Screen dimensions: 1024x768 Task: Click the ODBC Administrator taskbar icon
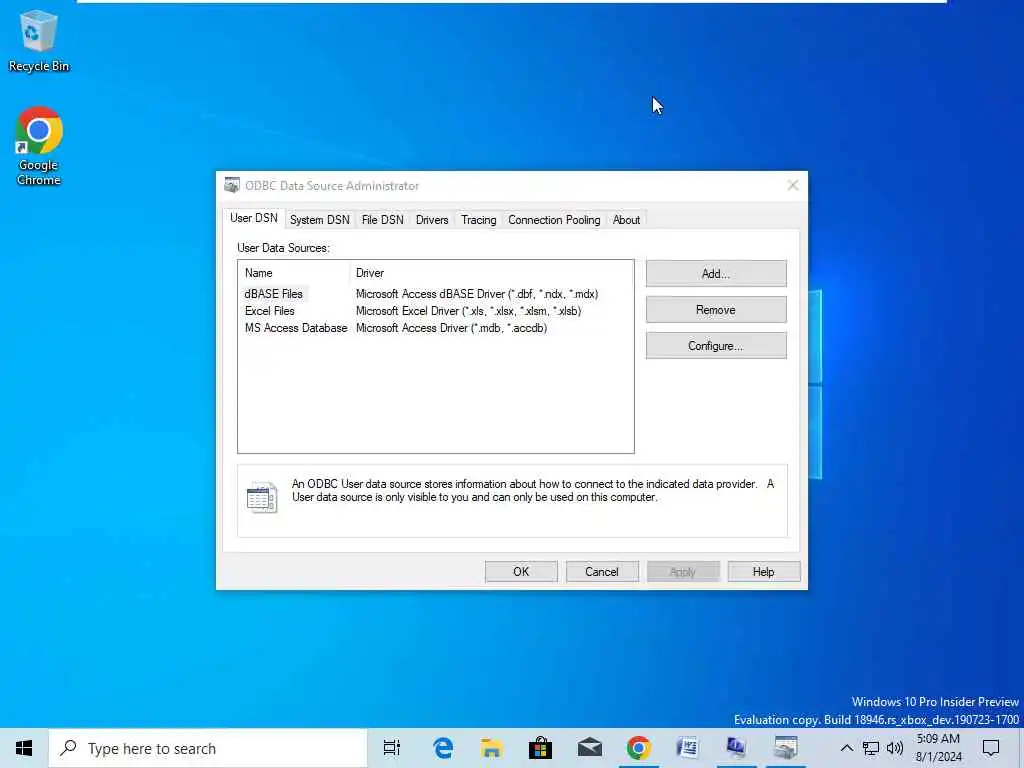(786, 748)
